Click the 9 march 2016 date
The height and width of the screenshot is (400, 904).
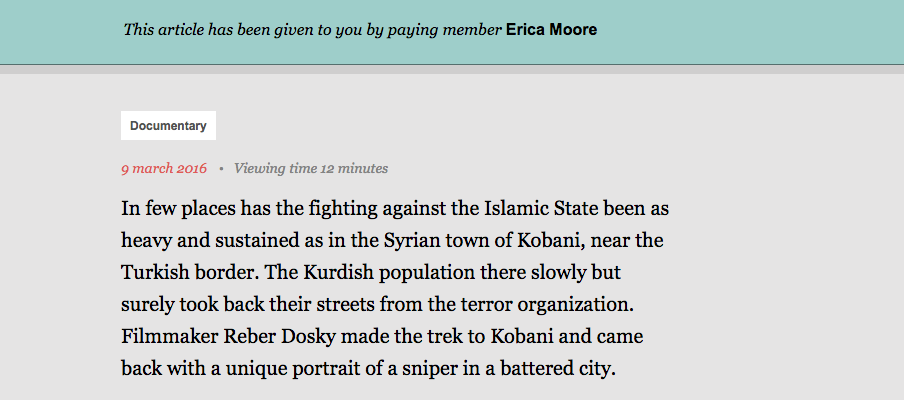point(164,168)
